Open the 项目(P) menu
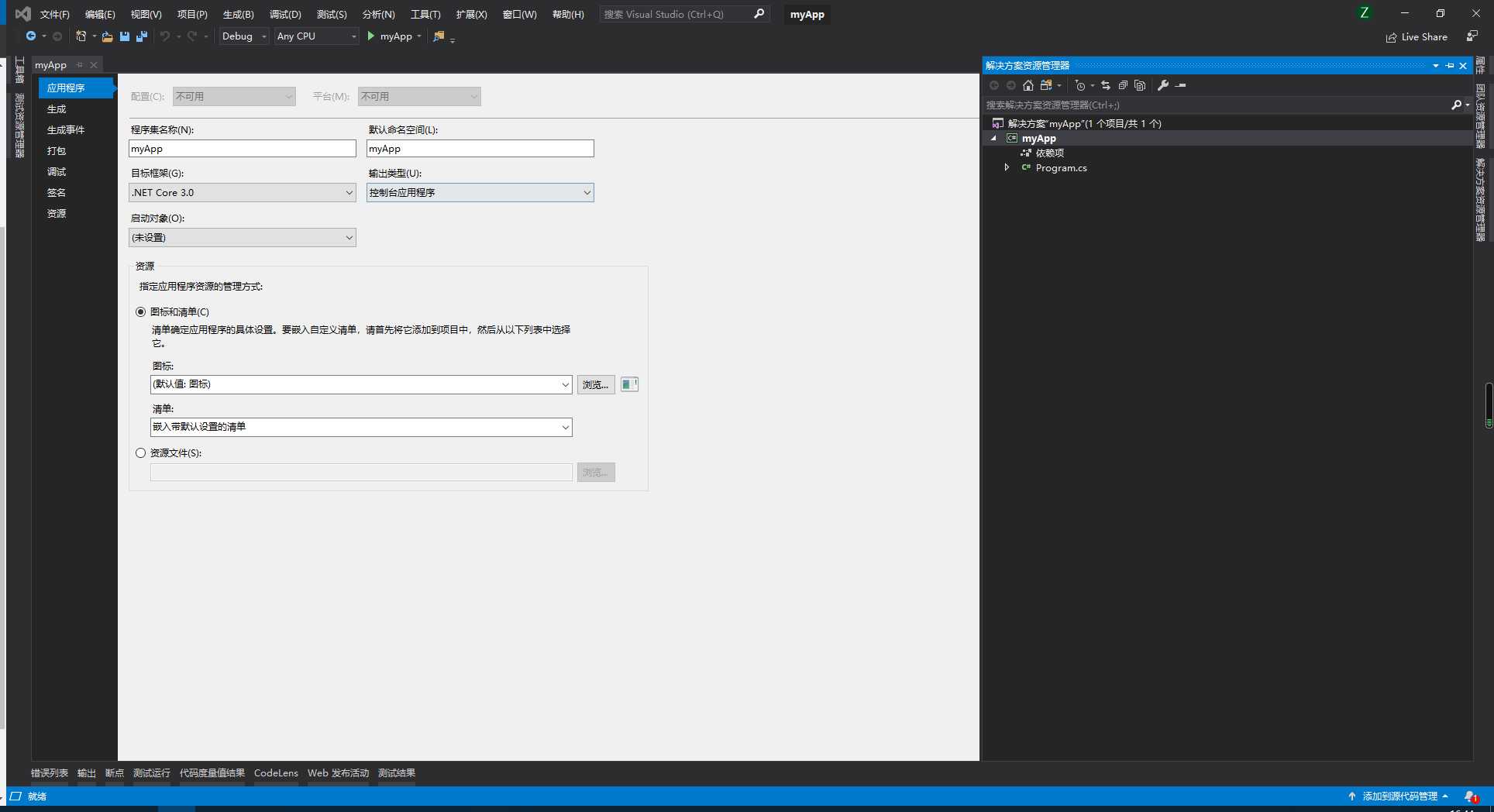The height and width of the screenshot is (812, 1494). pos(192,14)
